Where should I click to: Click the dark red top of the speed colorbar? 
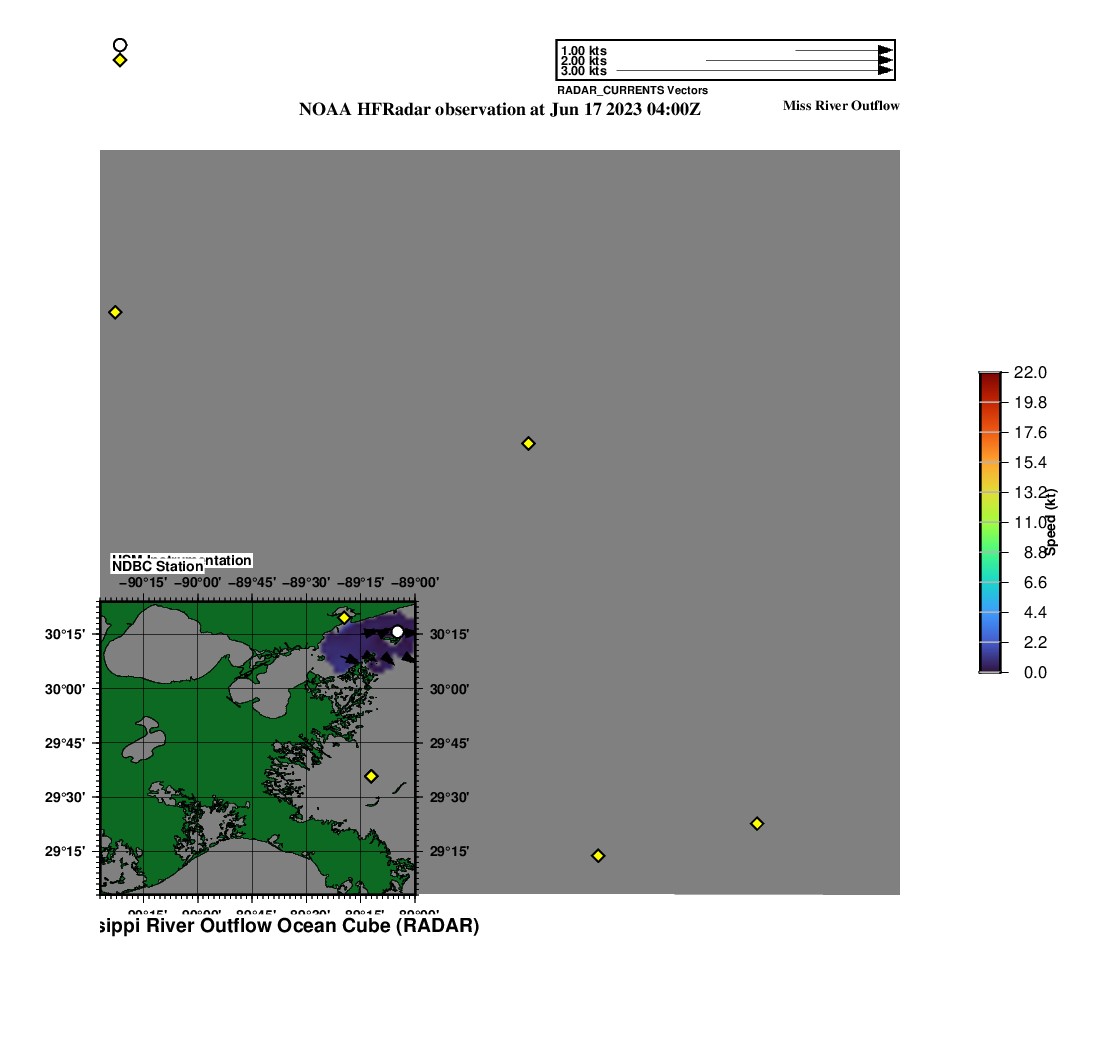(989, 376)
